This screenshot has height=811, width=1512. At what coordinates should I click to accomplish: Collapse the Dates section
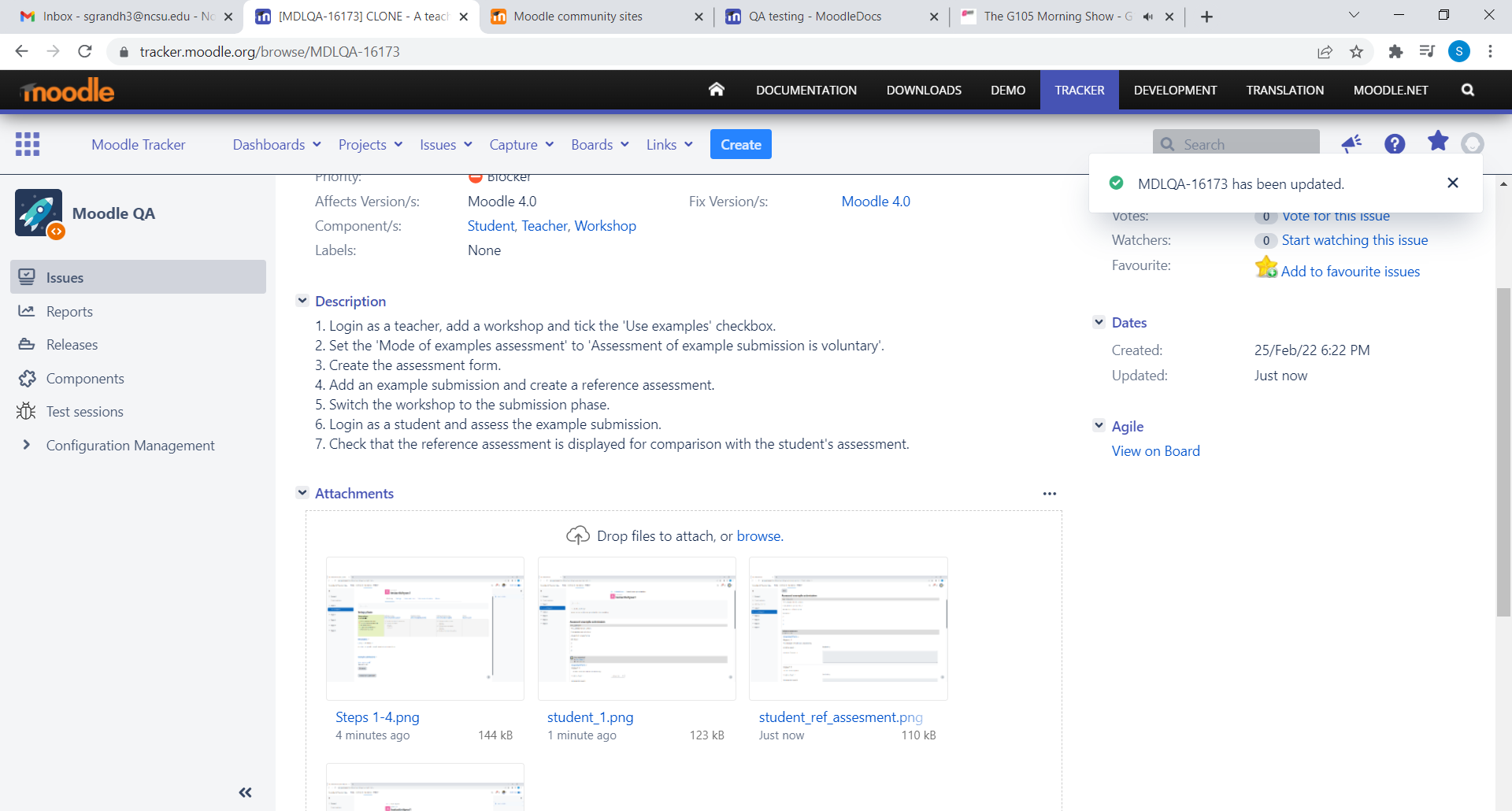[1099, 322]
